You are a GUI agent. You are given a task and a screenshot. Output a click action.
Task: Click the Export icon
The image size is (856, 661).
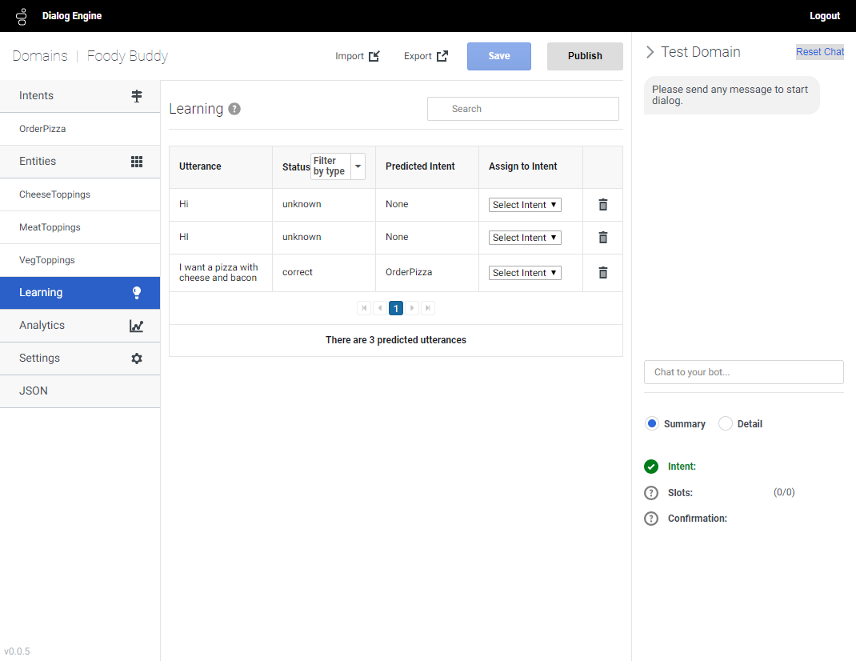(x=442, y=56)
